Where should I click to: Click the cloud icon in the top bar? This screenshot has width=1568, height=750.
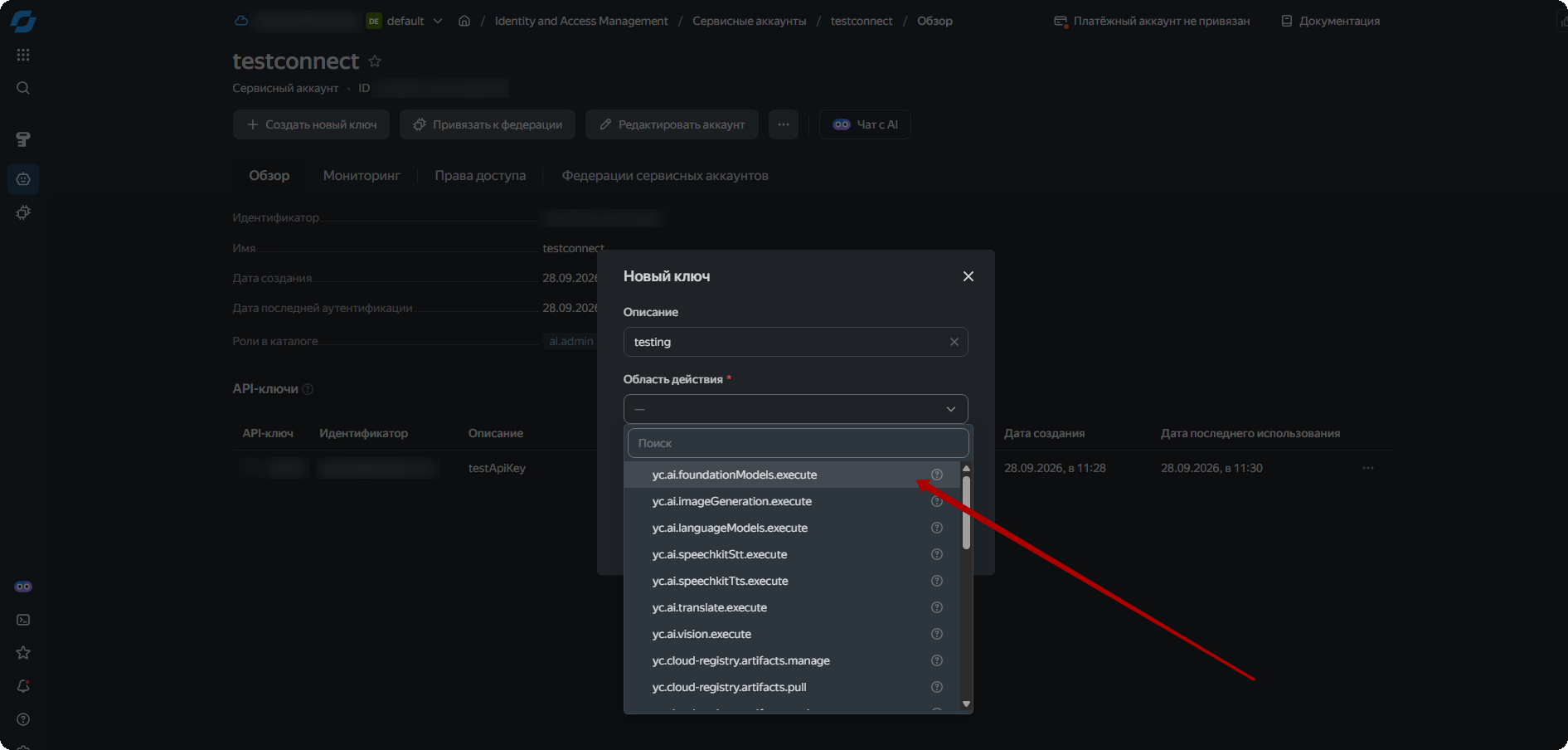click(241, 21)
